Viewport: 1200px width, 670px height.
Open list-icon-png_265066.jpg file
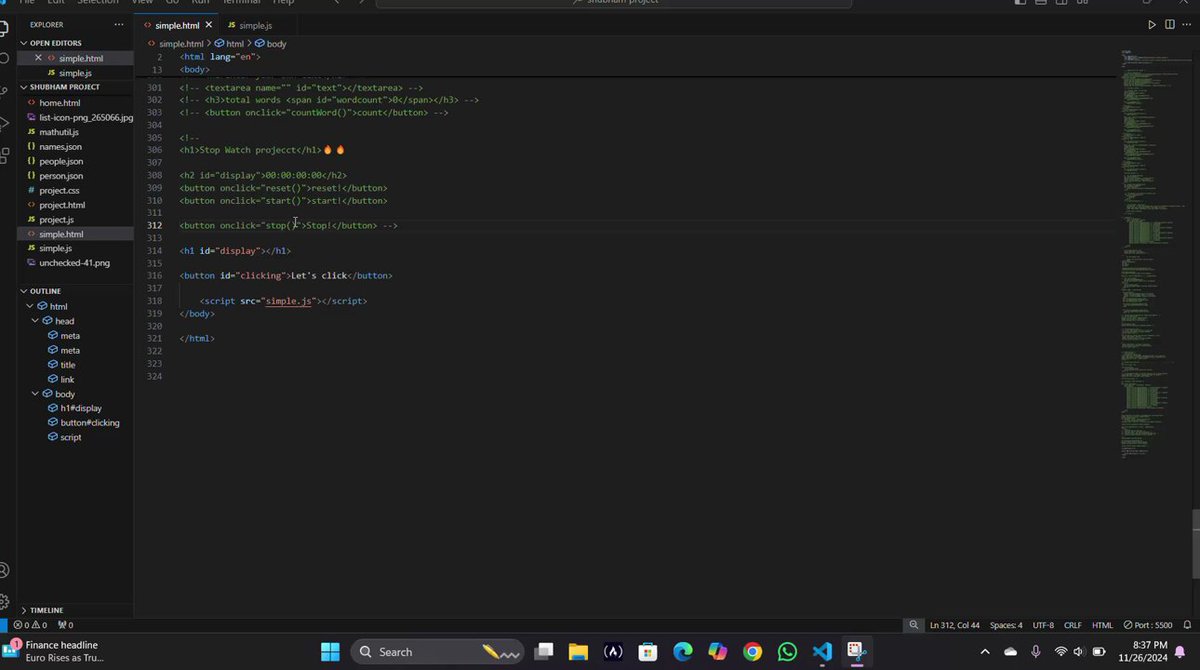pos(86,117)
